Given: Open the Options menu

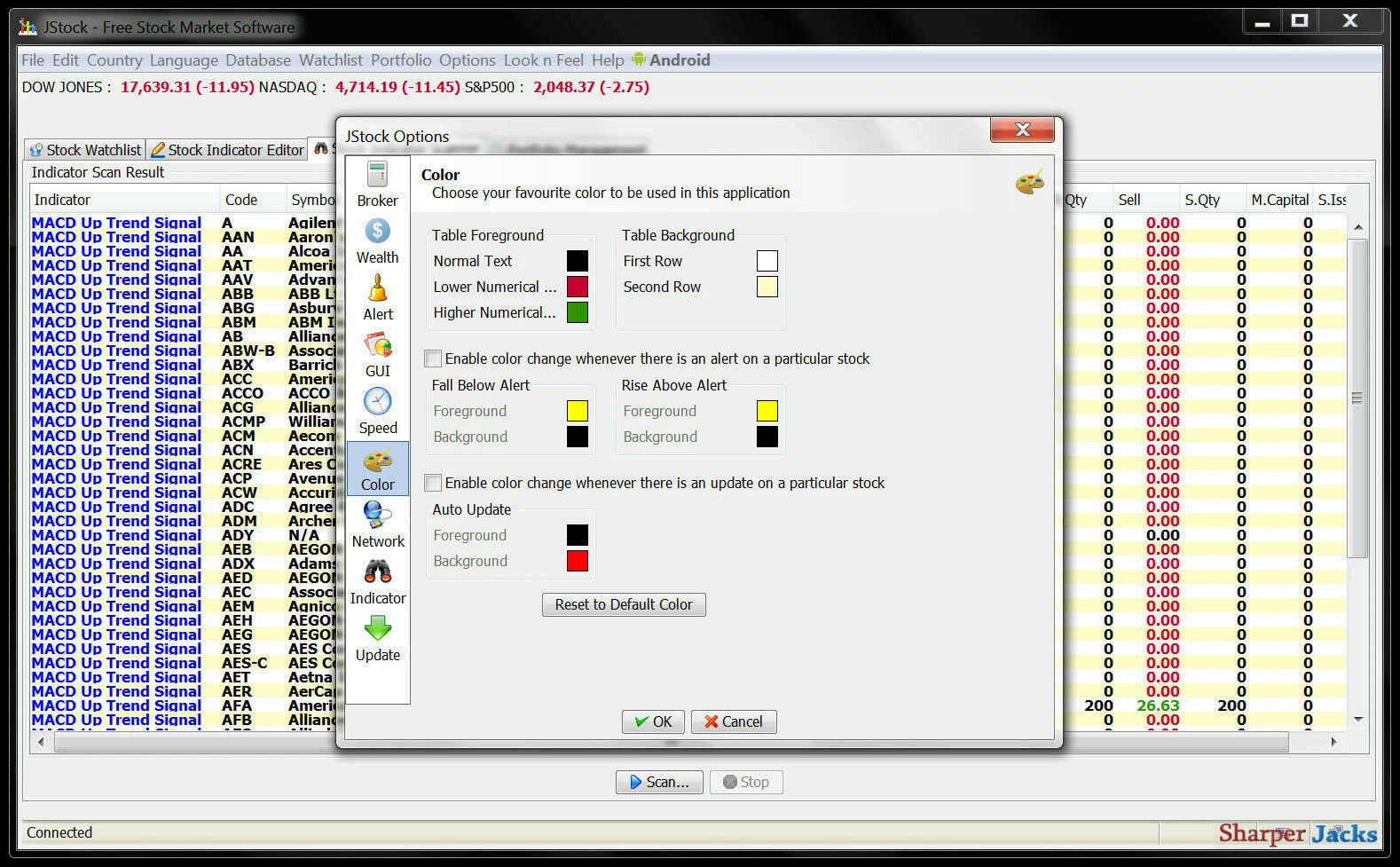Looking at the screenshot, I should [x=468, y=60].
